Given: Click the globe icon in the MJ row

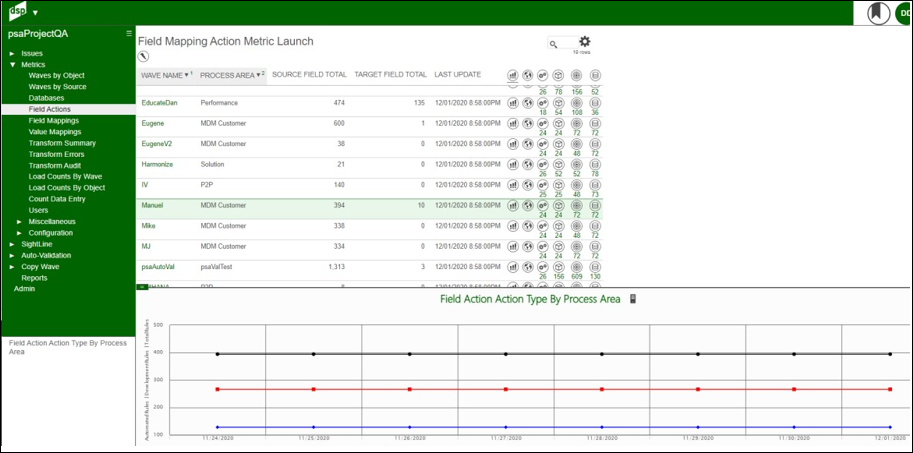Looking at the screenshot, I should pyautogui.click(x=528, y=247).
